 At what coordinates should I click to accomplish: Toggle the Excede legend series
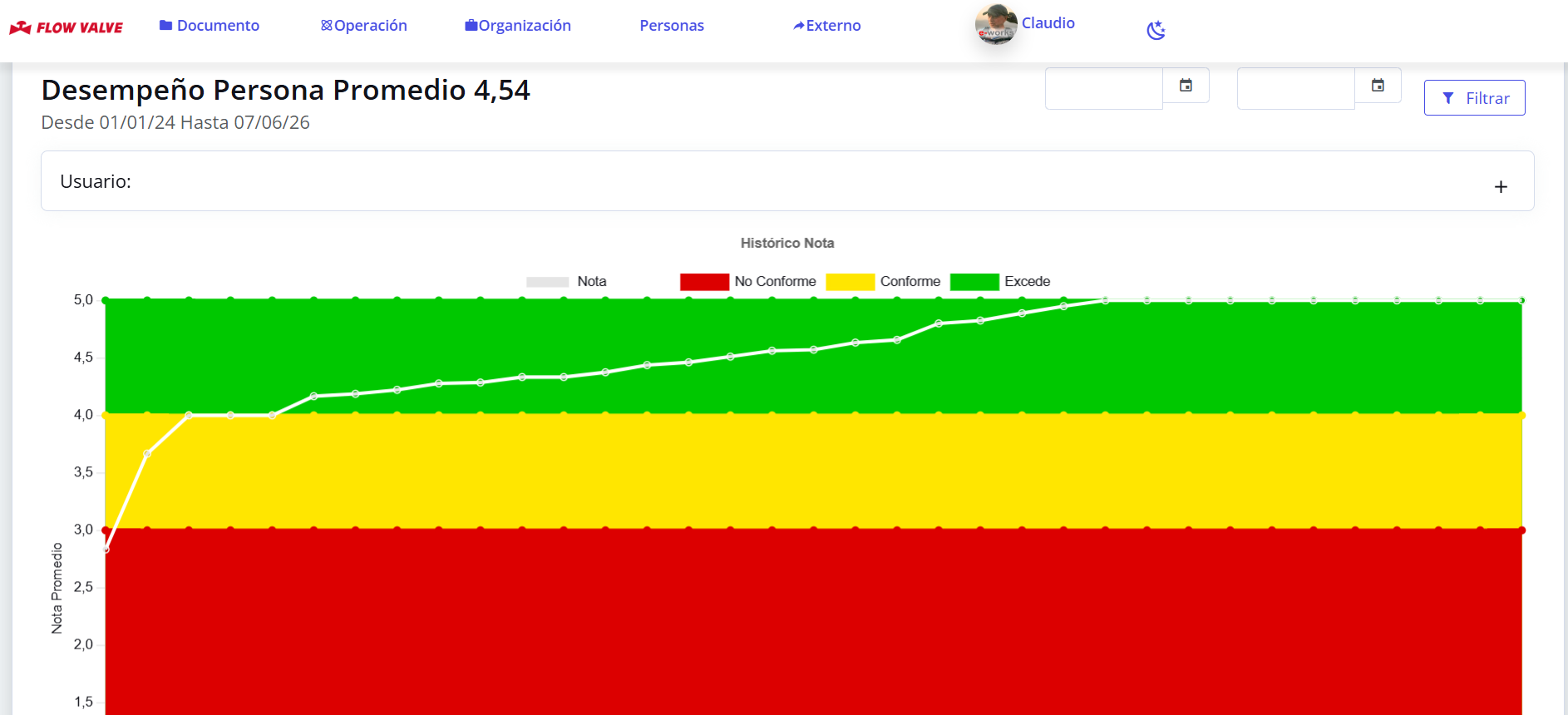tap(1000, 282)
